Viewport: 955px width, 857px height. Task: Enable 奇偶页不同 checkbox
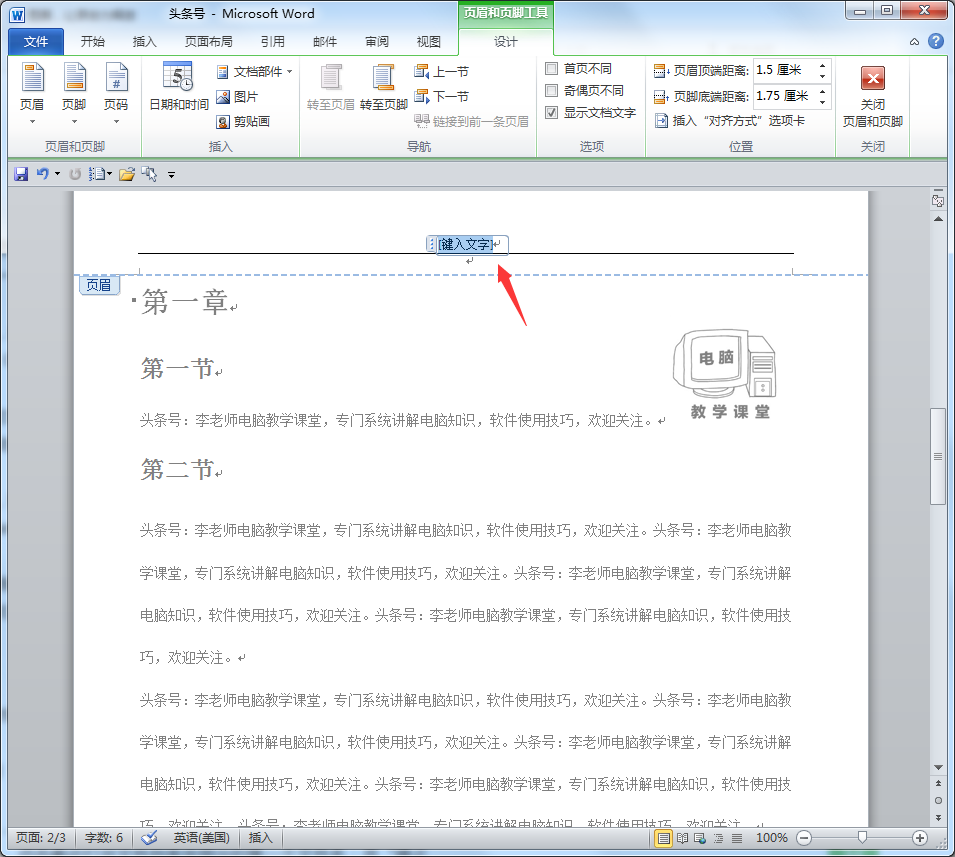coord(551,91)
